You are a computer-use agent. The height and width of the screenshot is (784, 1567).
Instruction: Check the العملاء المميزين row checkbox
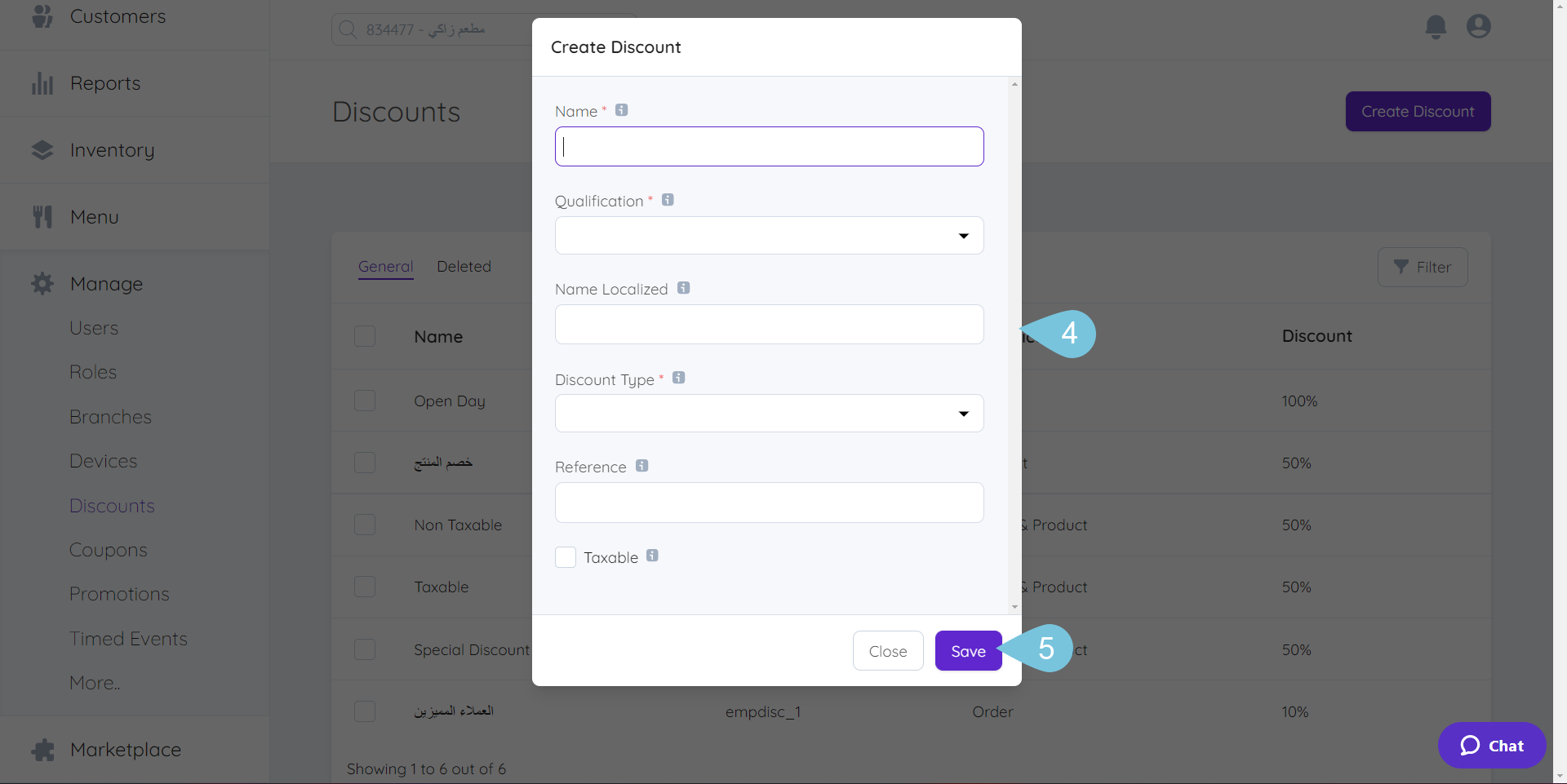click(365, 711)
